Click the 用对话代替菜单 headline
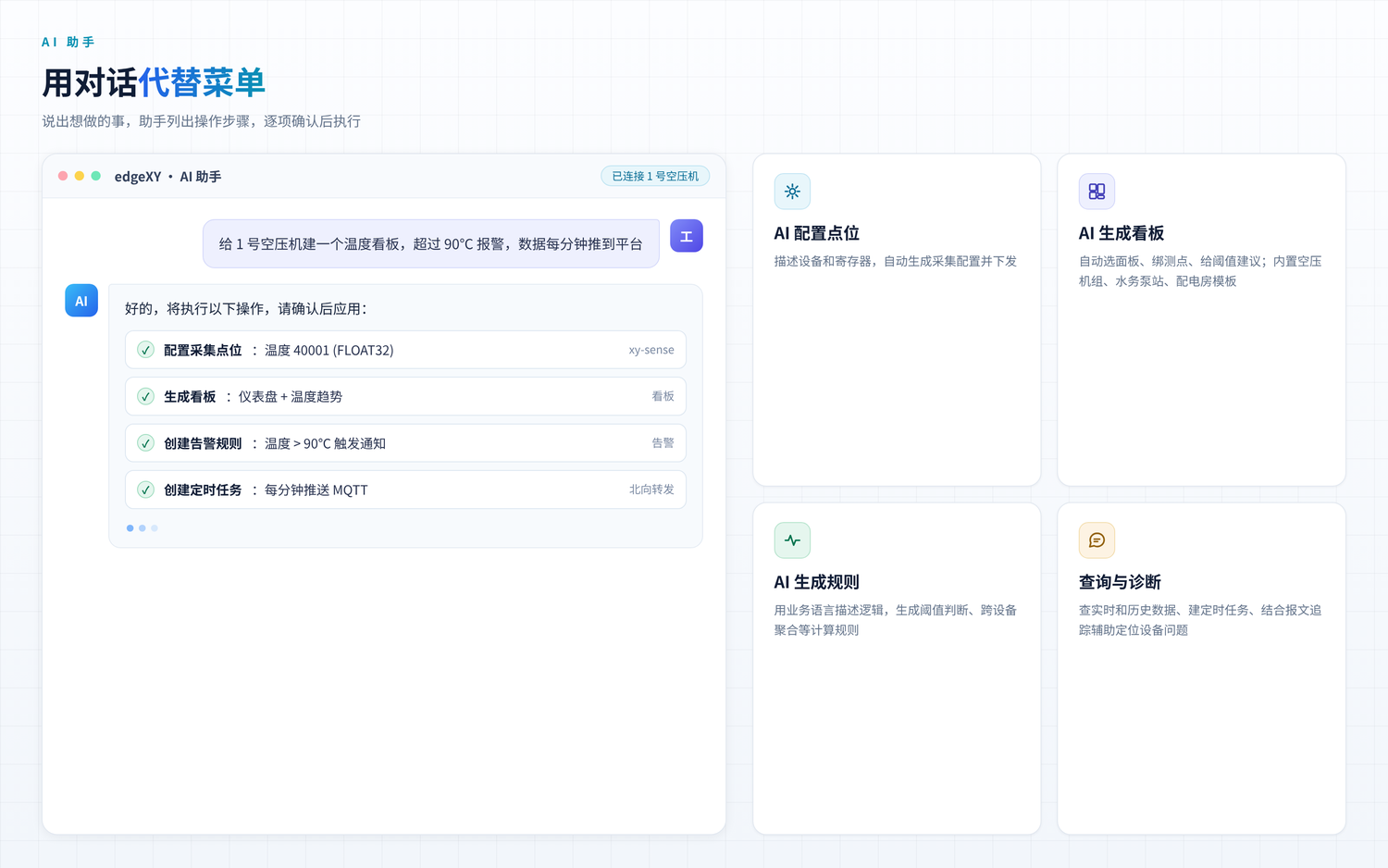 (x=154, y=82)
